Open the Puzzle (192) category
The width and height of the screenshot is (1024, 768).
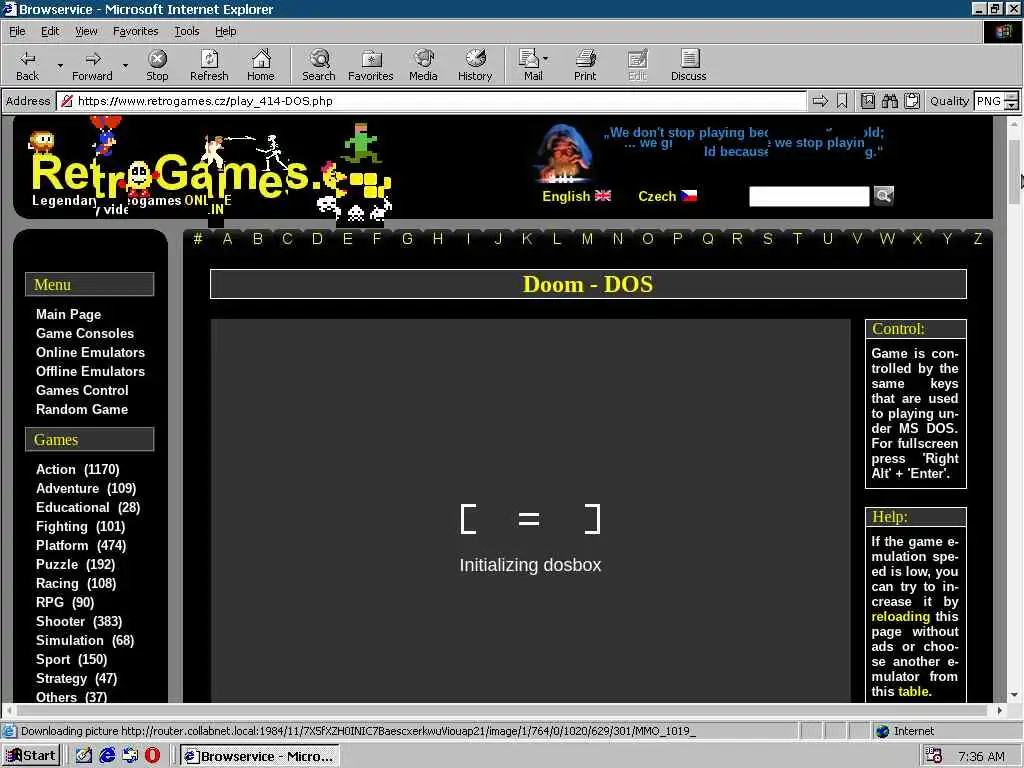(x=75, y=564)
